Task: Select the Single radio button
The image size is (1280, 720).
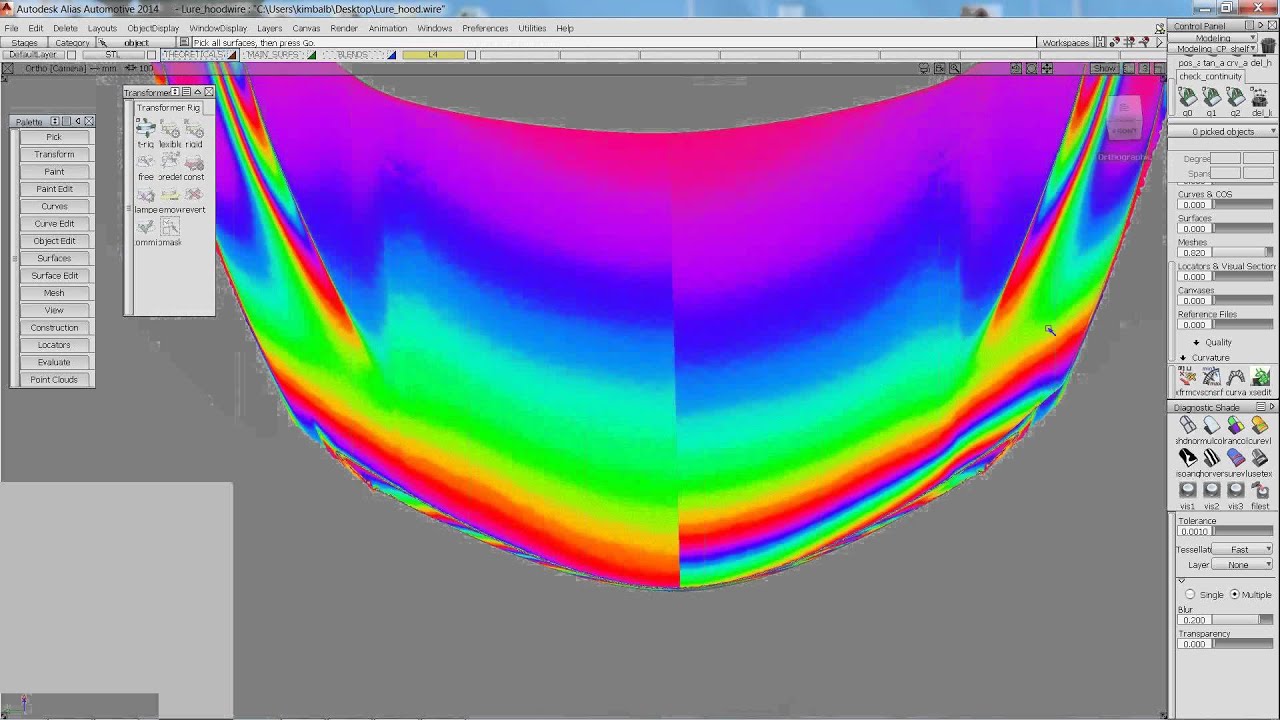Action: point(1190,594)
